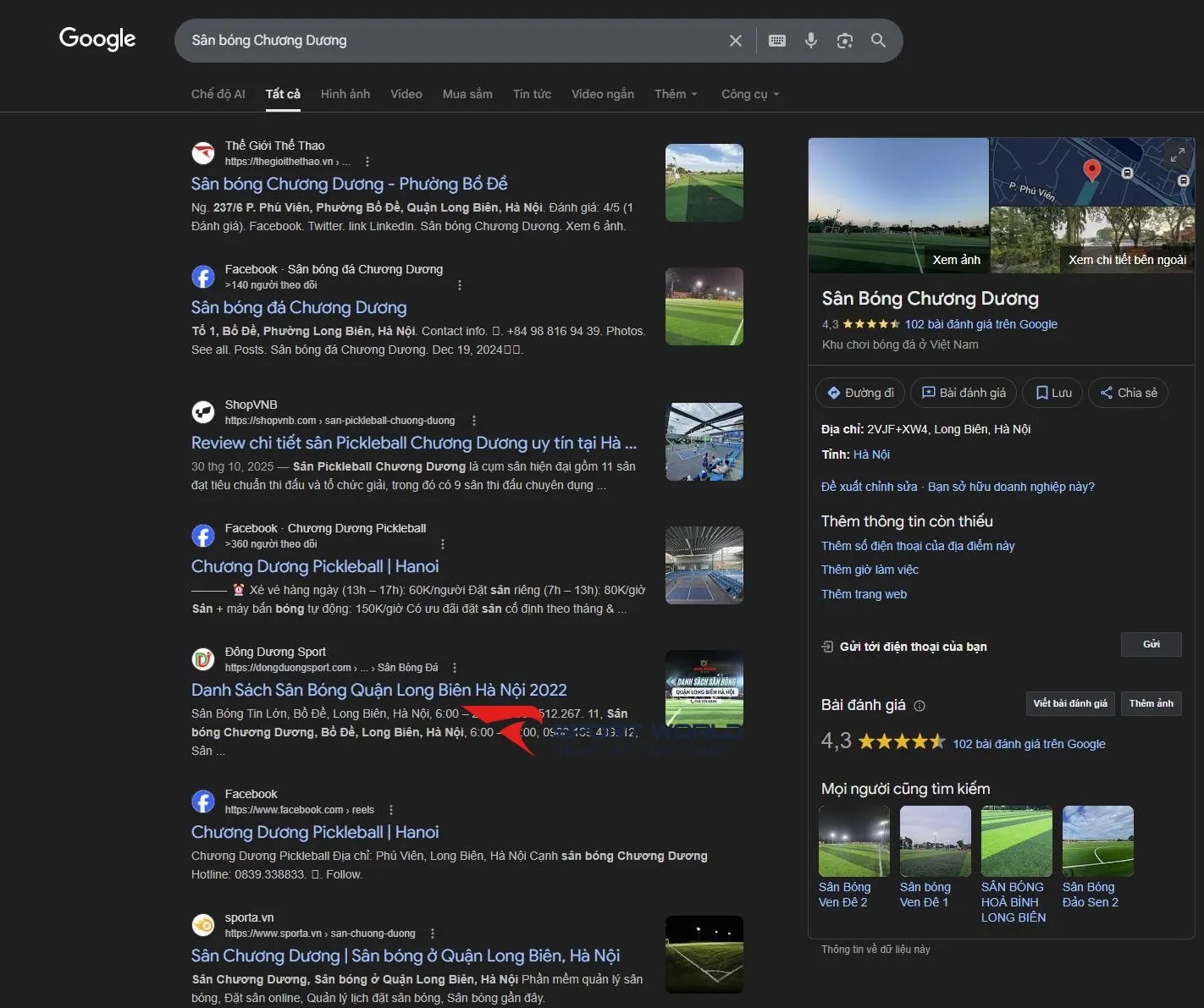
Task: Open more options for the Thế Giới Thể Thao result
Action: coord(367,162)
